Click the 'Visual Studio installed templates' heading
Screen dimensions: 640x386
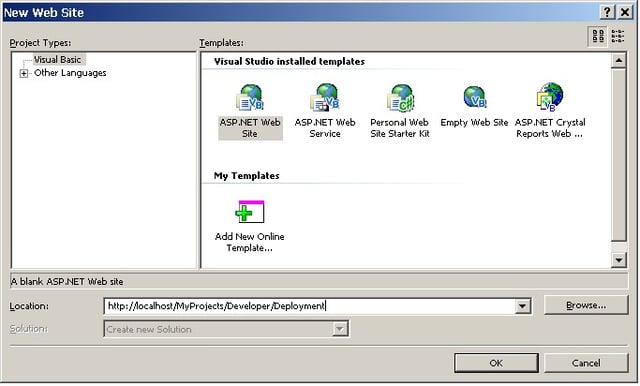pyautogui.click(x=289, y=62)
